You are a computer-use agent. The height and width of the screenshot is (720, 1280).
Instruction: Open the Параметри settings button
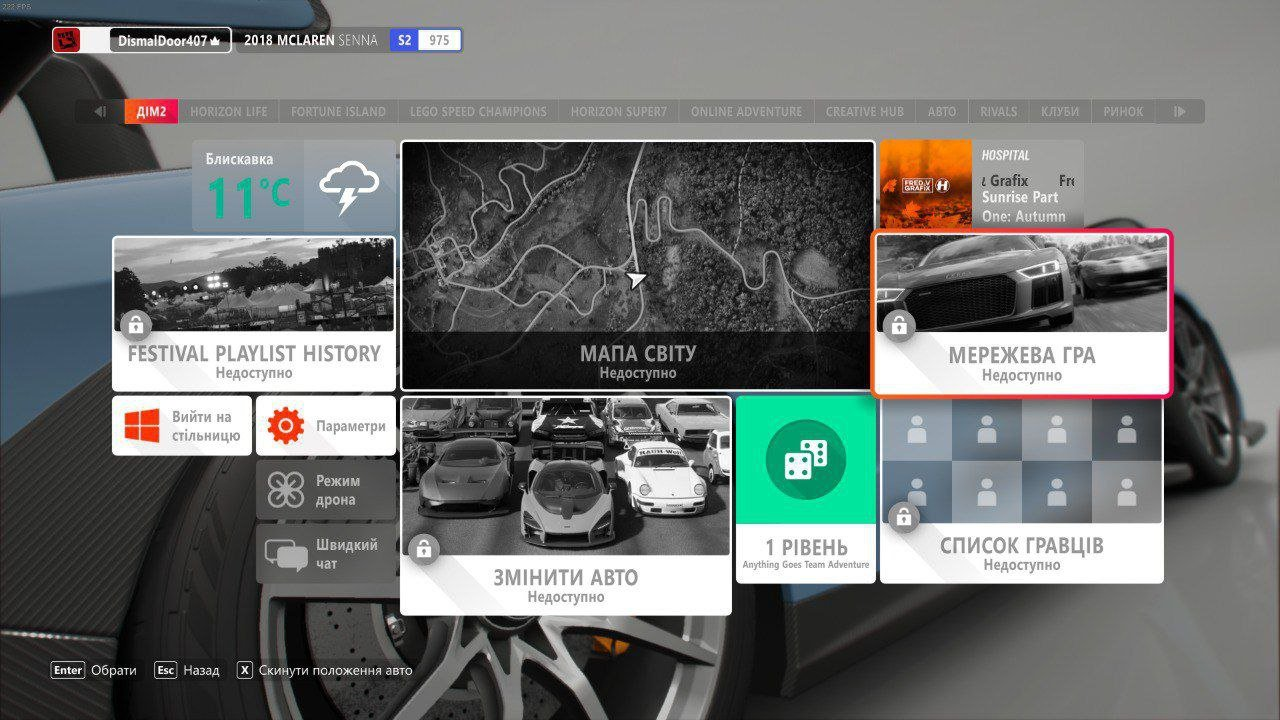pyautogui.click(x=326, y=425)
